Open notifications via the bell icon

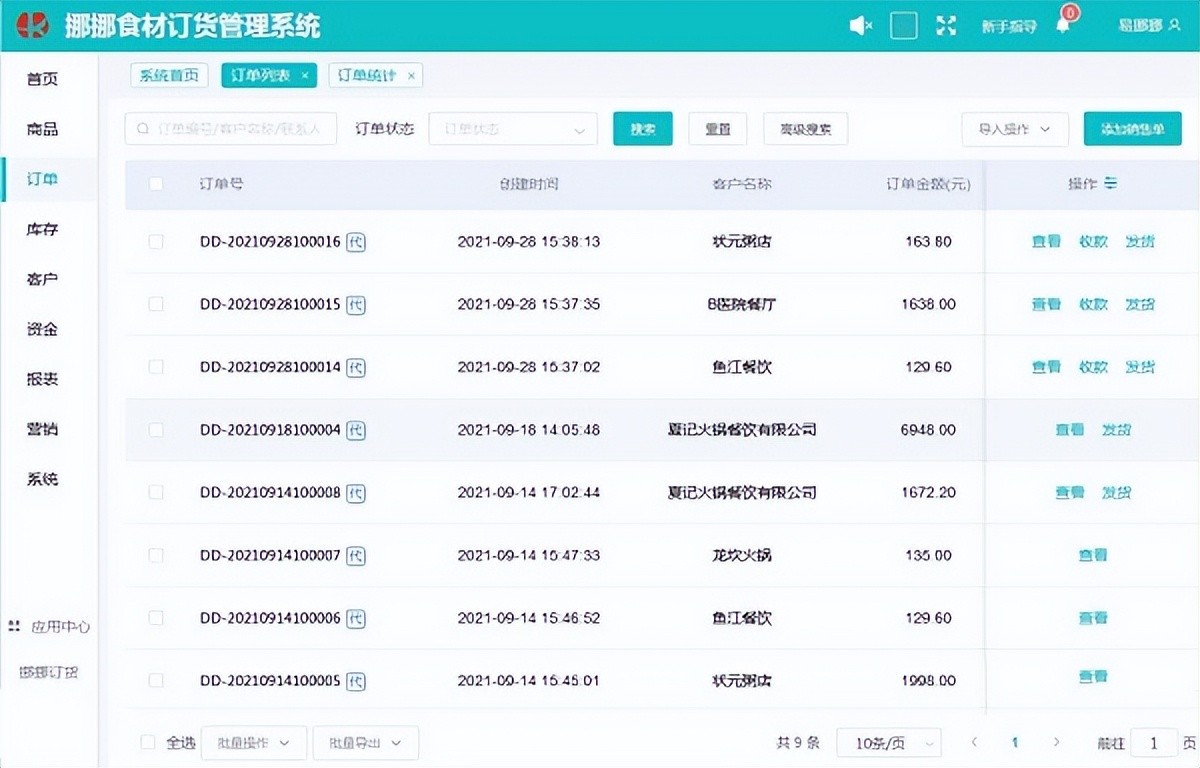click(1062, 26)
